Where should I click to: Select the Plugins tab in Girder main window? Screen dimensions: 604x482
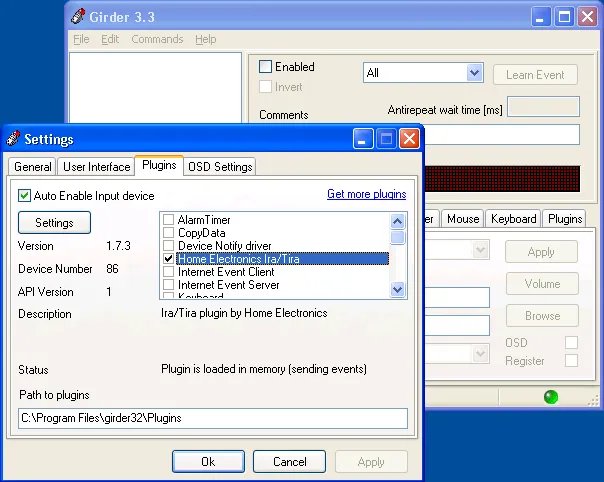[x=565, y=219]
